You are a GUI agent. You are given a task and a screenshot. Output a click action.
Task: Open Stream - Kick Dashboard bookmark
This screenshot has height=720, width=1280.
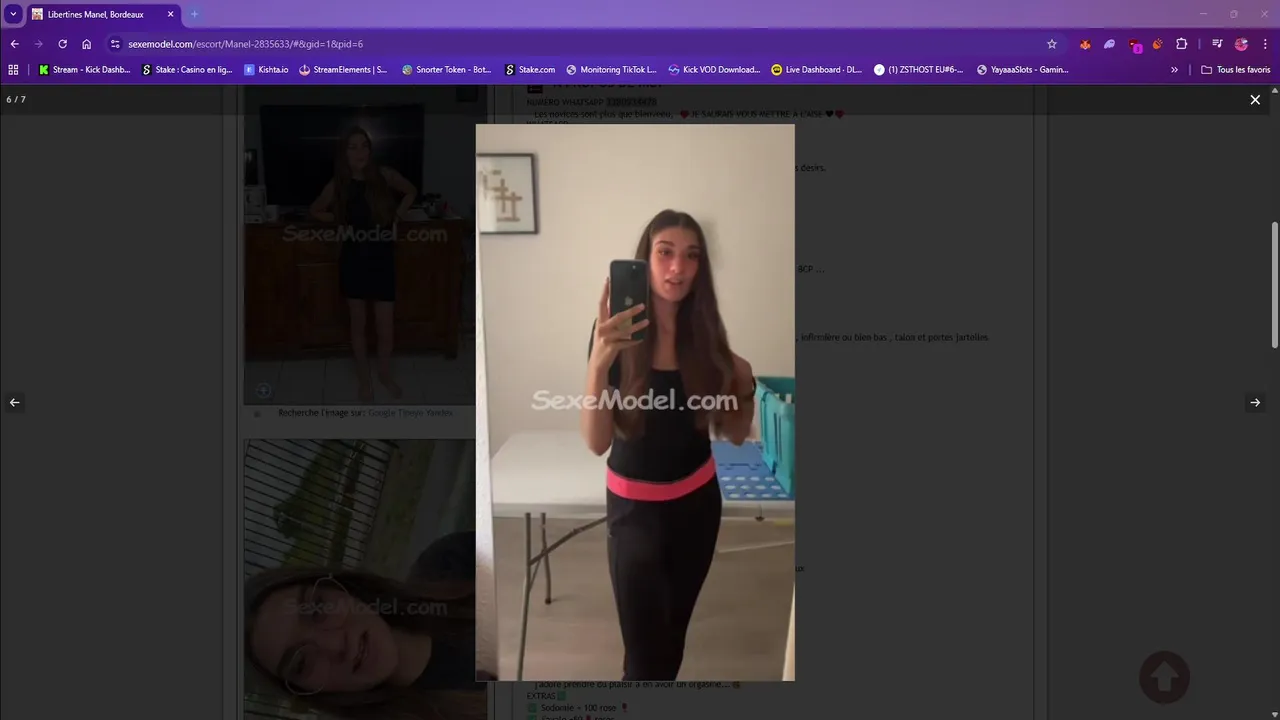pos(84,70)
